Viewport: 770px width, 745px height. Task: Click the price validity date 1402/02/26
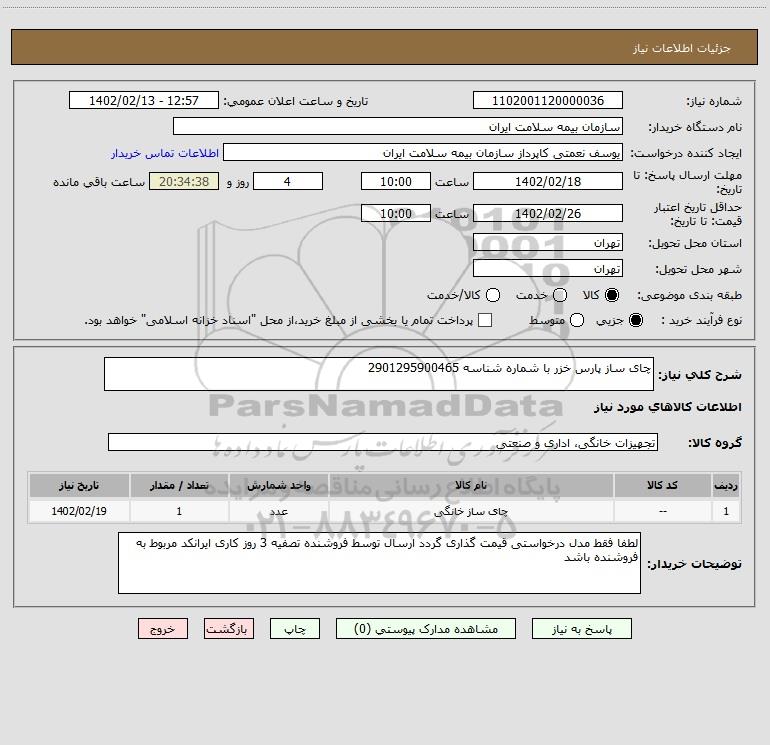point(548,213)
